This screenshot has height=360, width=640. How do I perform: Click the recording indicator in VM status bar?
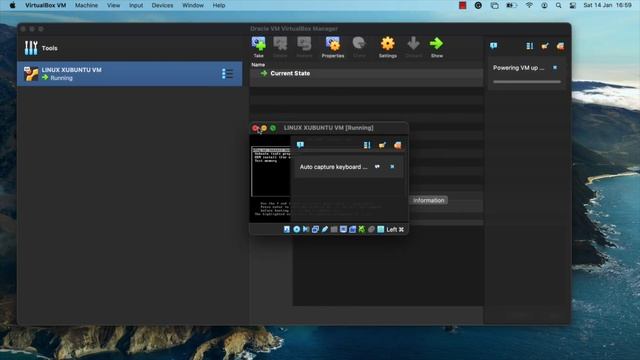353,229
